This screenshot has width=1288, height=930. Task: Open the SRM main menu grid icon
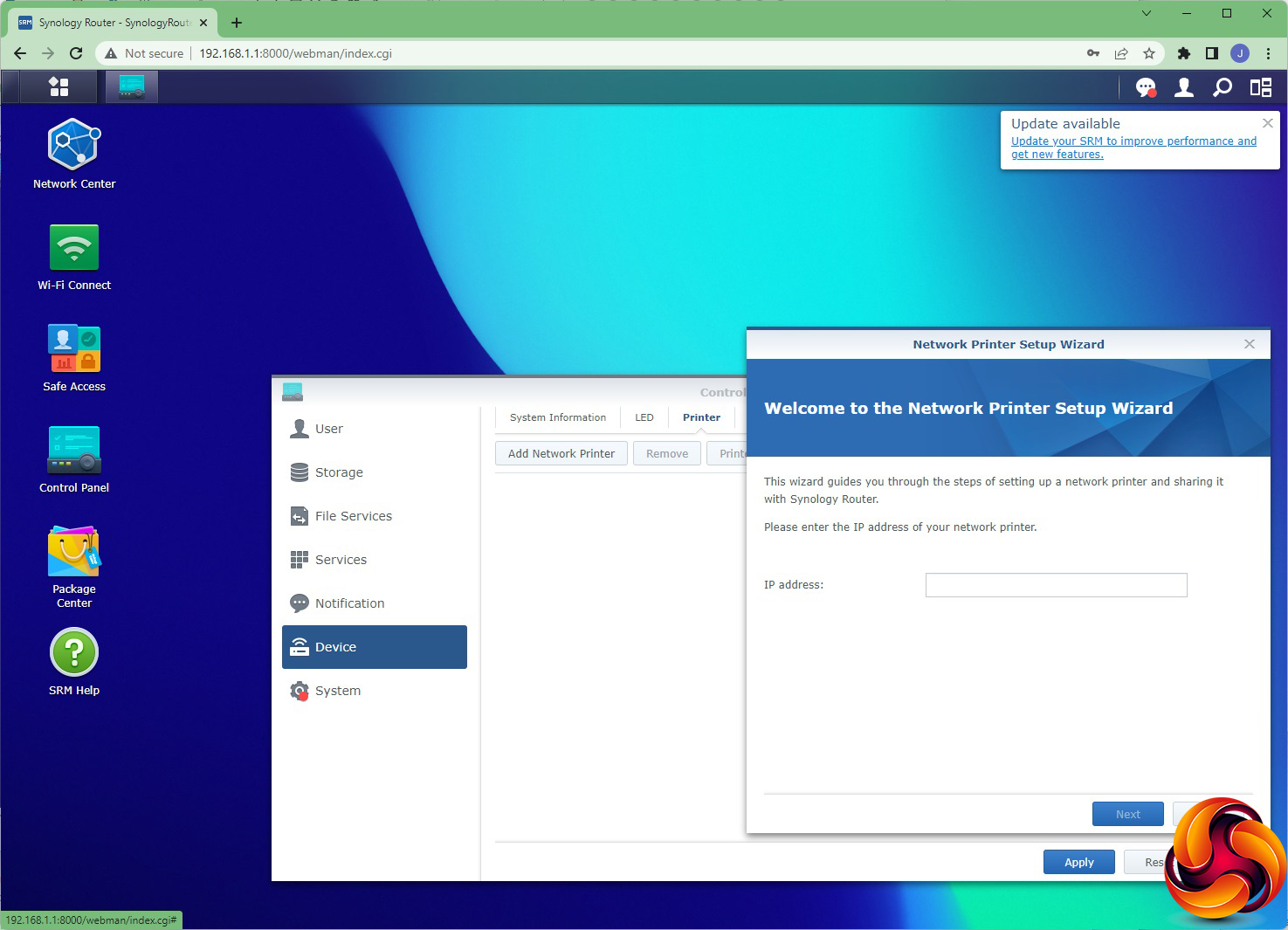(x=59, y=86)
